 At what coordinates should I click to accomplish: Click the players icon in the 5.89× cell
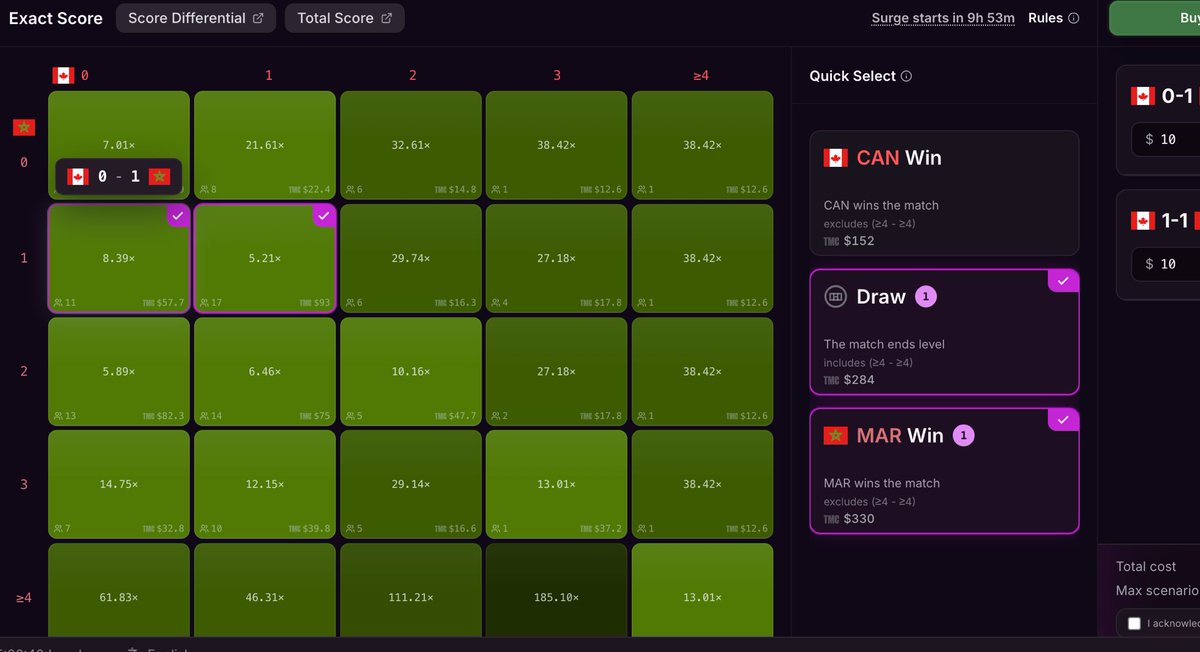[58, 415]
